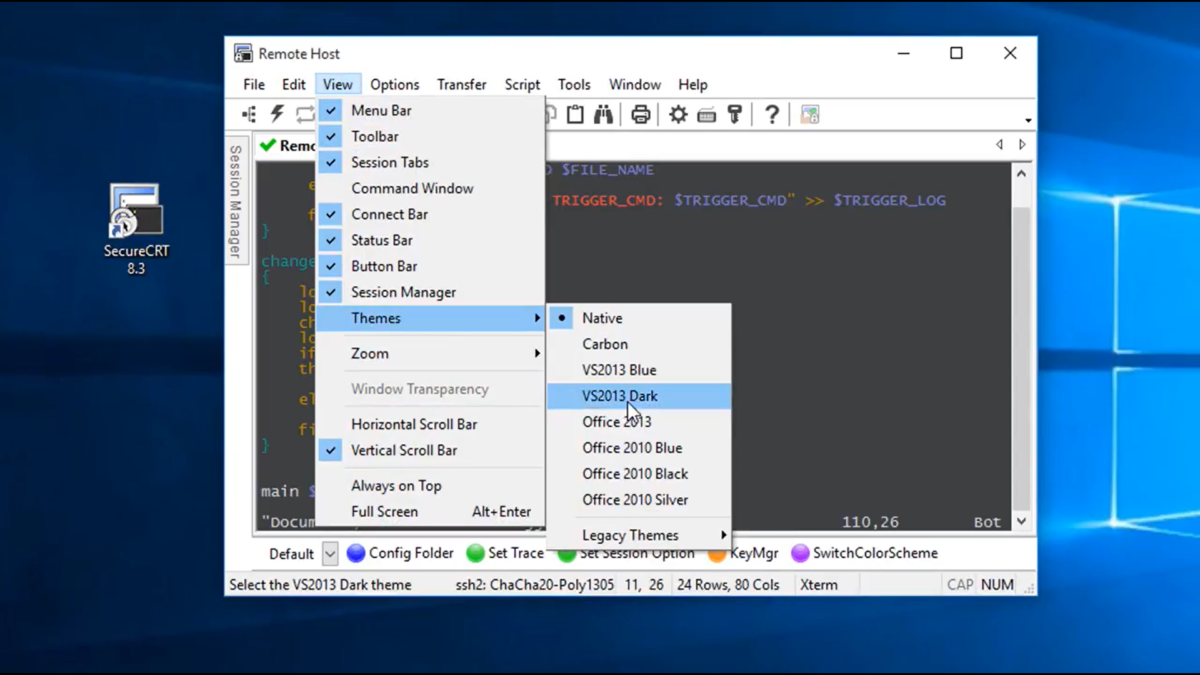
Task: Select the Office 2010 Black theme
Action: click(639, 474)
